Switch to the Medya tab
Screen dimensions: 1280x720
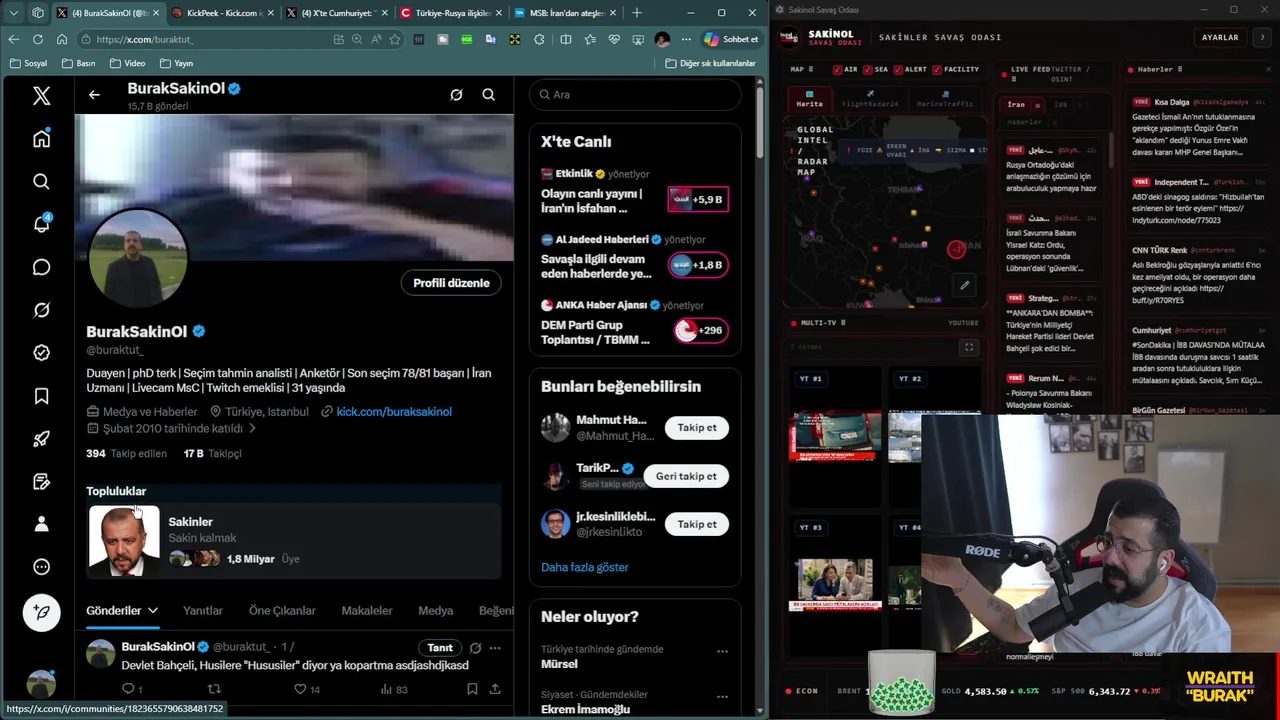click(x=435, y=610)
